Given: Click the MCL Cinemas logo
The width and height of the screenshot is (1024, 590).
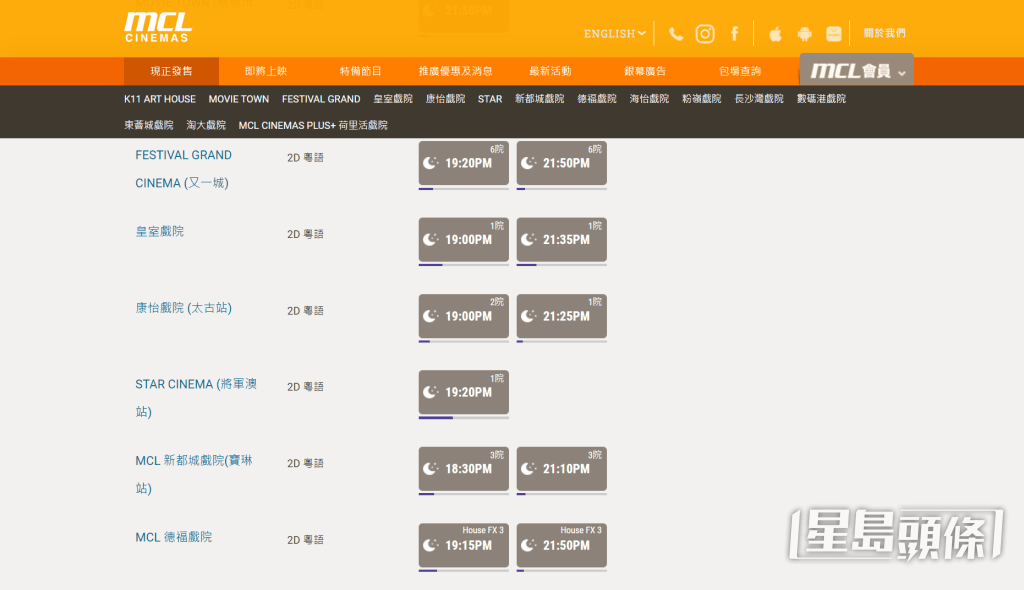Looking at the screenshot, I should tap(158, 27).
